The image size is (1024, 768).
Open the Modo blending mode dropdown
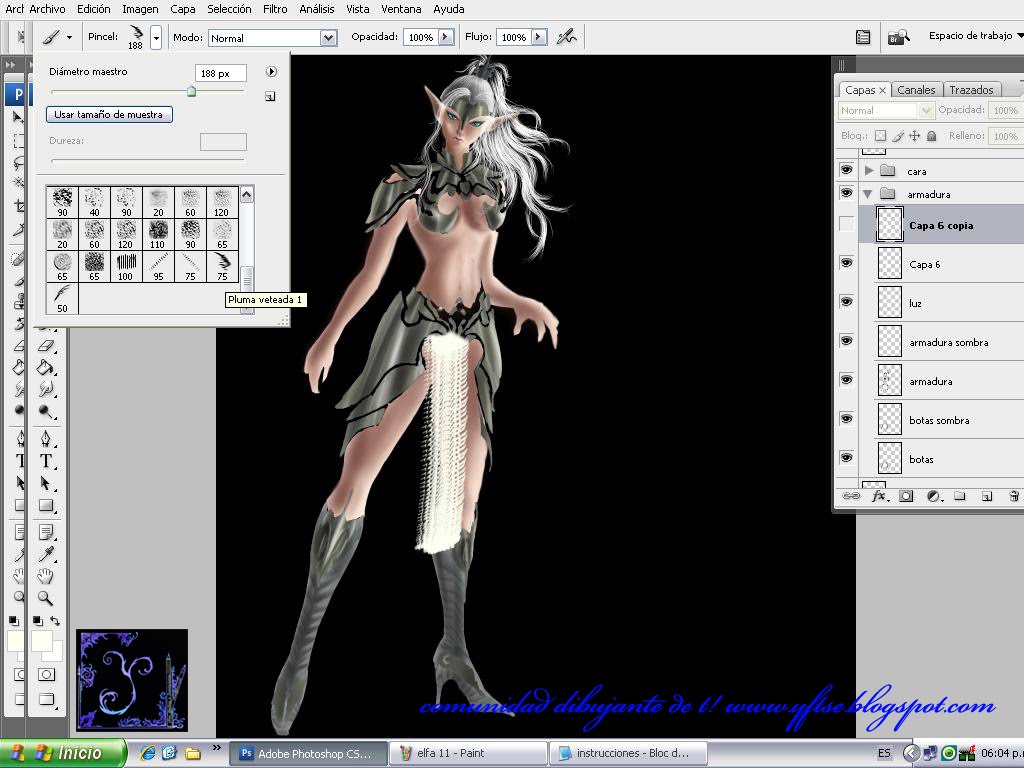328,38
